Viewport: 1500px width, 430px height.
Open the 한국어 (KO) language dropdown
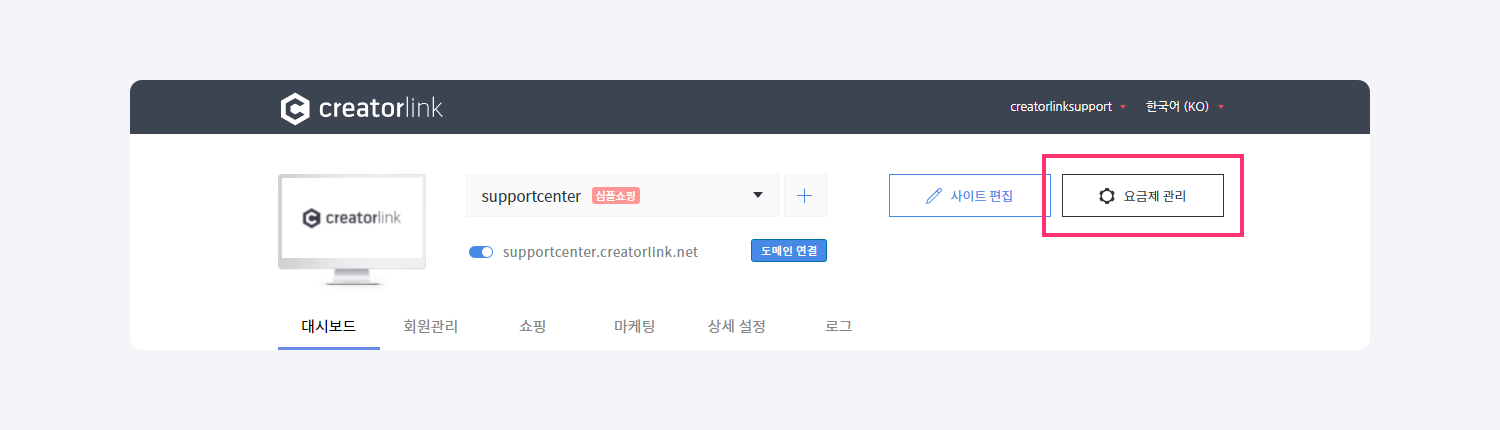(1185, 107)
